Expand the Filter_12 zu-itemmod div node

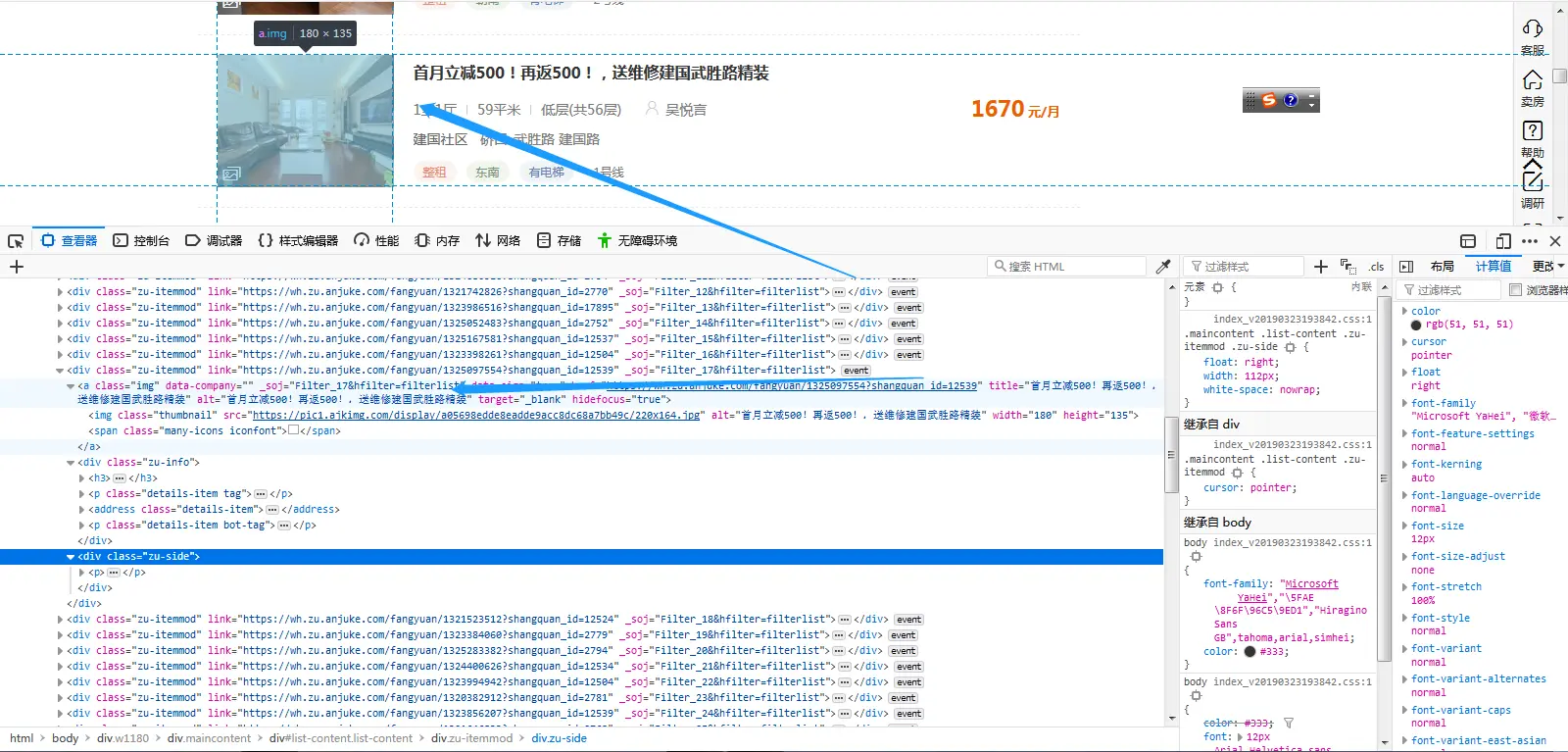(x=60, y=292)
